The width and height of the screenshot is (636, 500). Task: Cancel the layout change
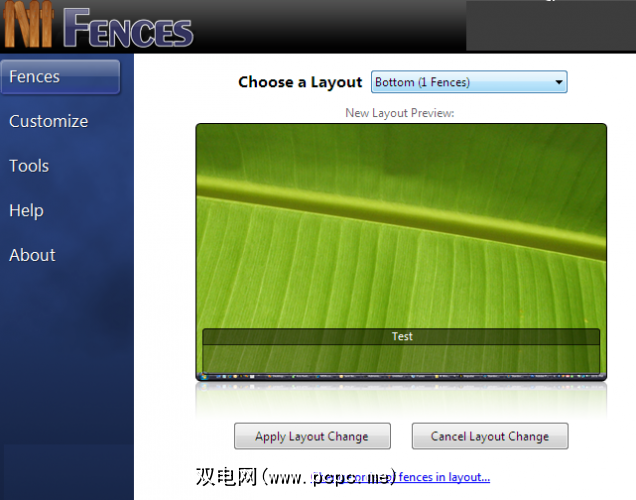point(490,436)
